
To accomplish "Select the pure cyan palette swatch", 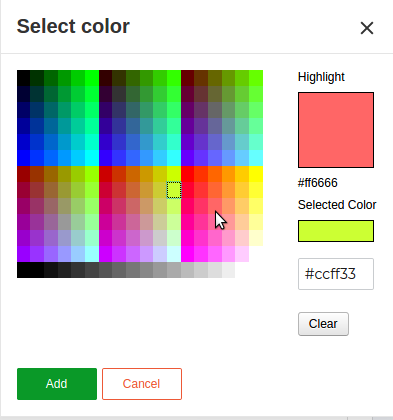I will click(92, 158).
